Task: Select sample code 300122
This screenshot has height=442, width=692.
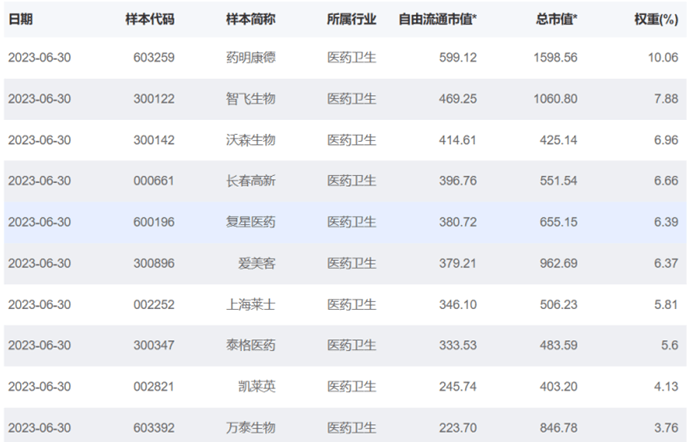Action: (154, 98)
